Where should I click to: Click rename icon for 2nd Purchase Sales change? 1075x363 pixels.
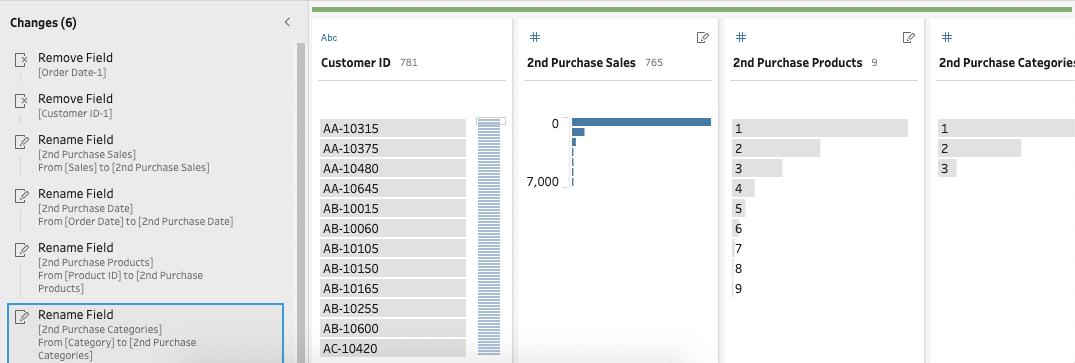coord(21,142)
